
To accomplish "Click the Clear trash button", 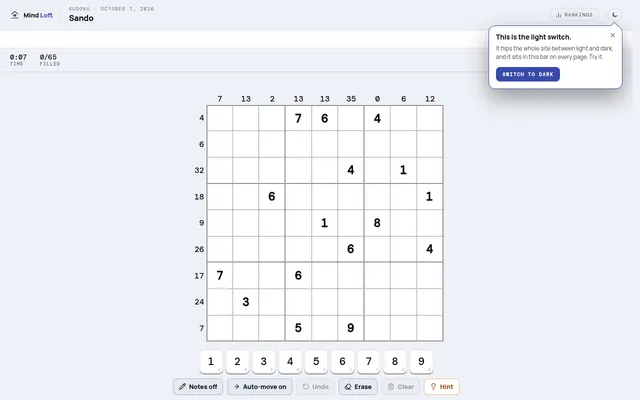I will 400,387.
